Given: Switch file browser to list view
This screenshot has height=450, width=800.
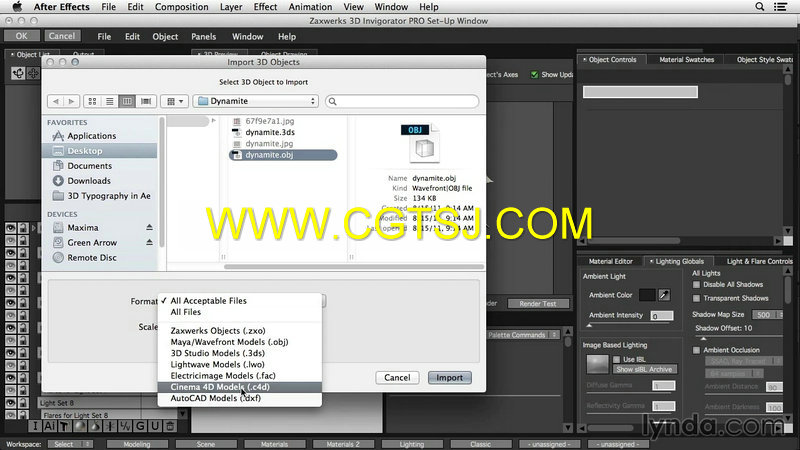Looking at the screenshot, I should (110, 102).
